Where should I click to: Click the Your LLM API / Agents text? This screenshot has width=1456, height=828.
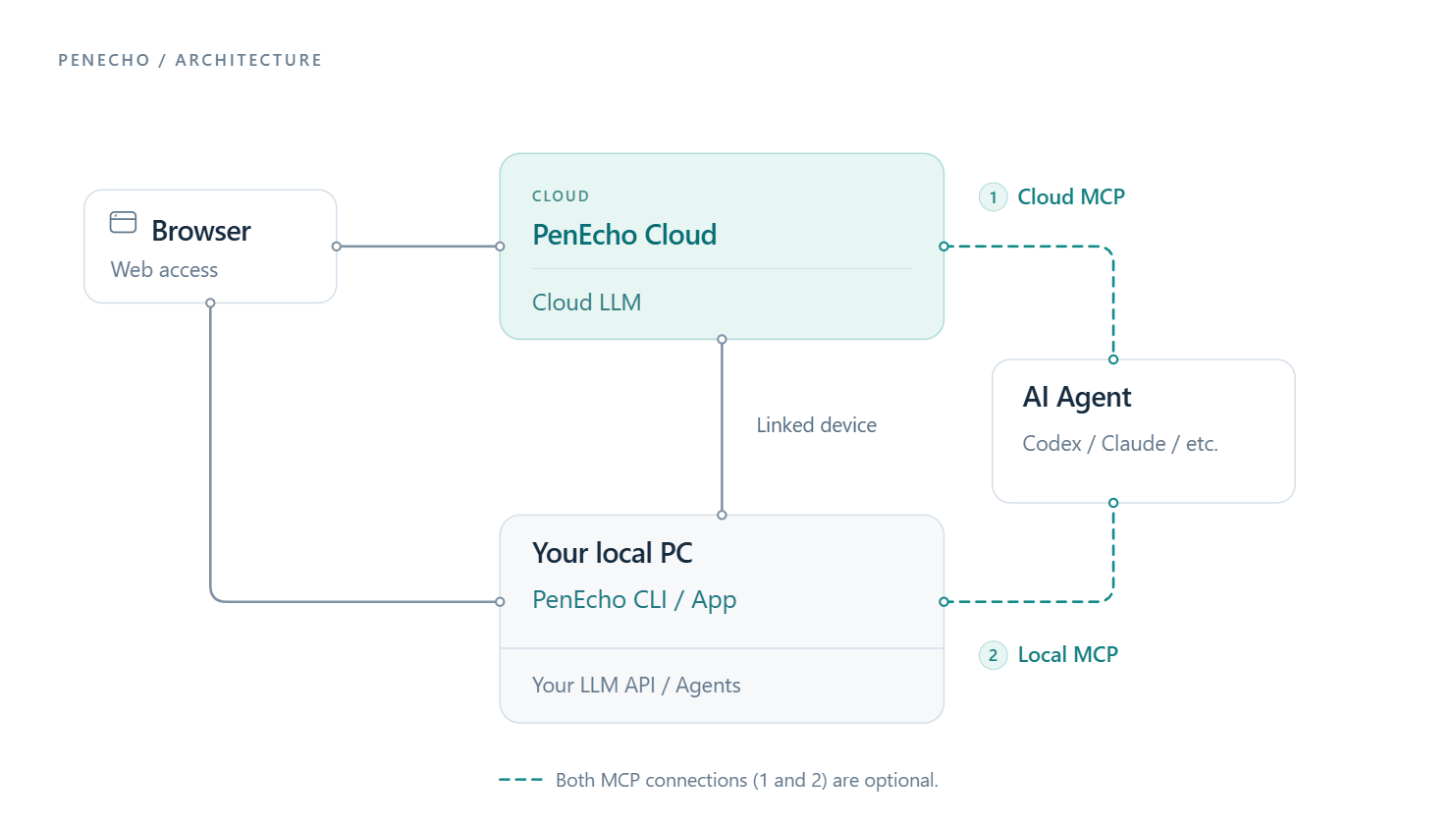coord(636,686)
